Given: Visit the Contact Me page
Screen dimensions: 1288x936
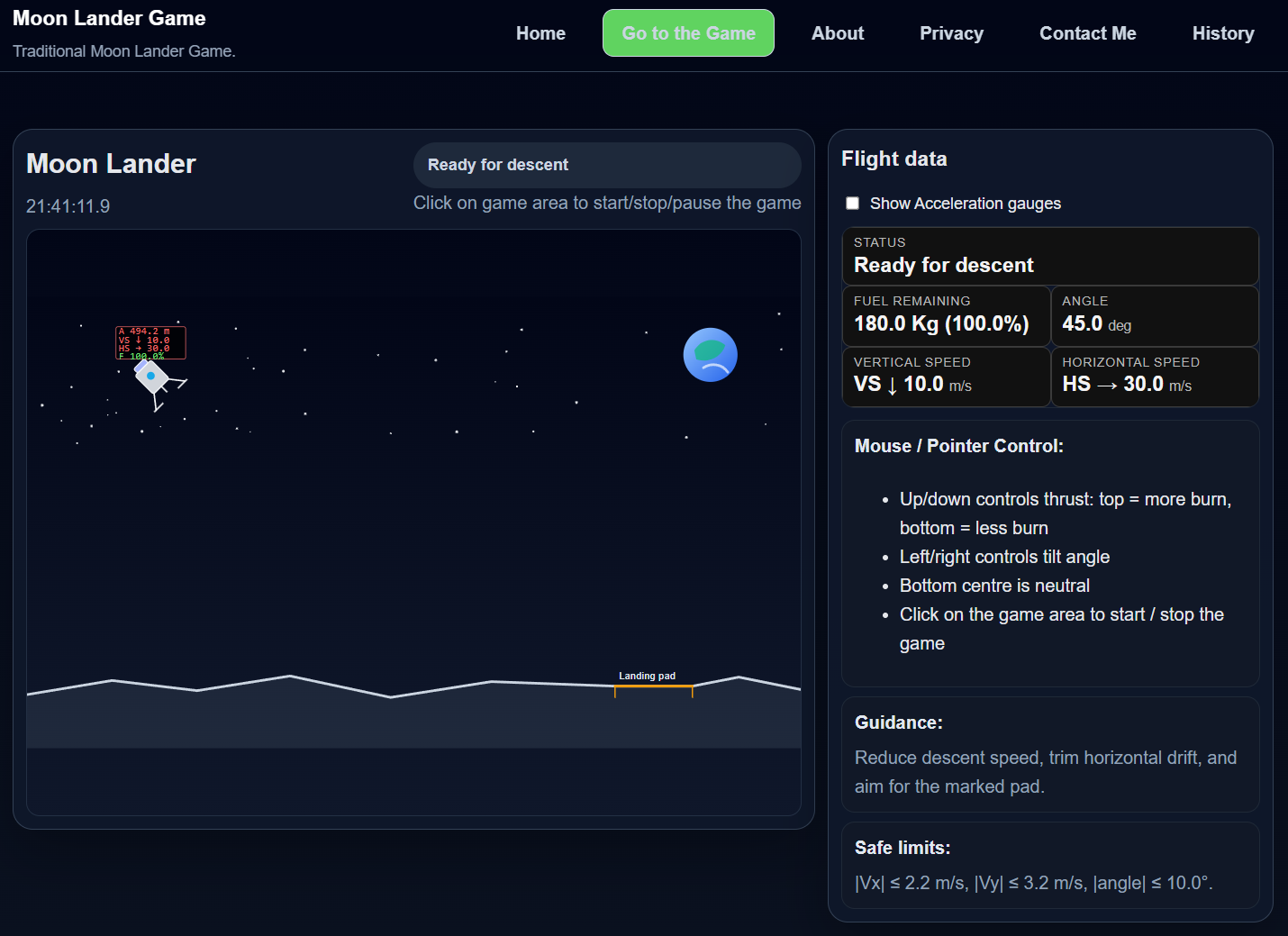Looking at the screenshot, I should 1087,33.
